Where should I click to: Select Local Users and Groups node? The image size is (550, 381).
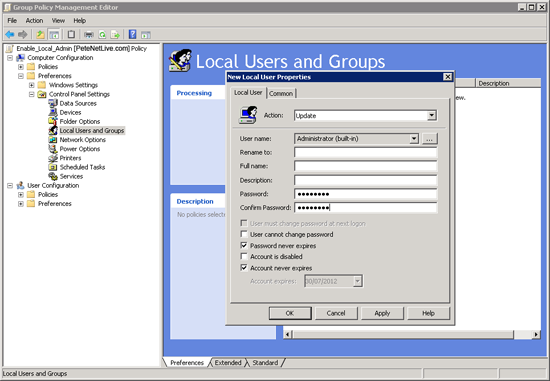point(92,131)
